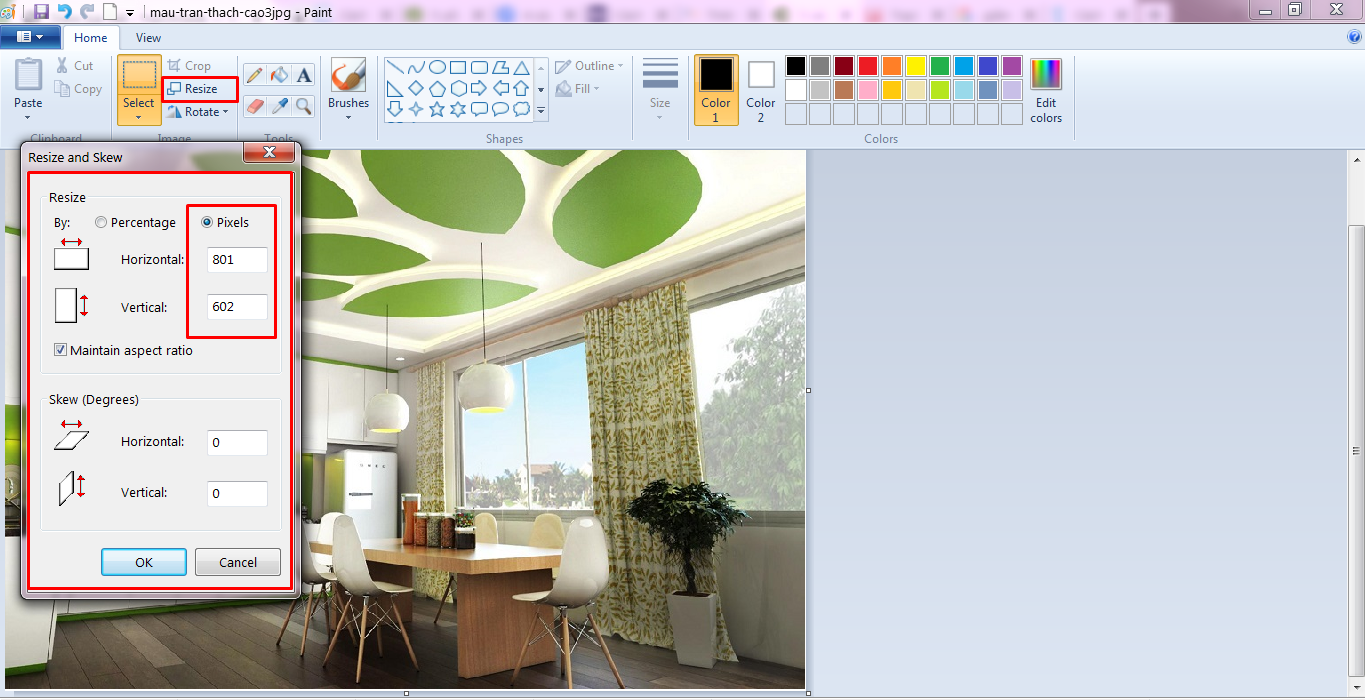Click the Save icon in title bar
Screen dimensions: 1365x700
point(41,11)
